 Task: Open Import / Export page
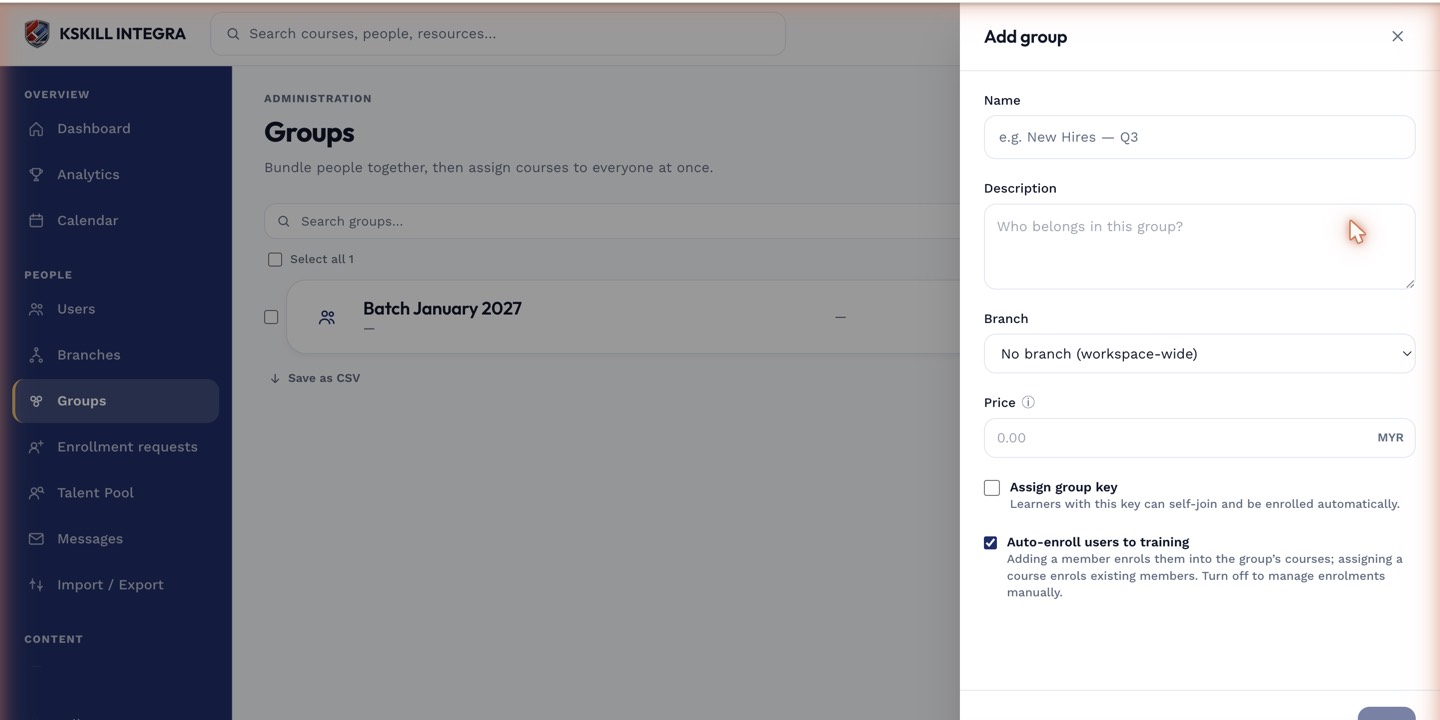tap(116, 585)
